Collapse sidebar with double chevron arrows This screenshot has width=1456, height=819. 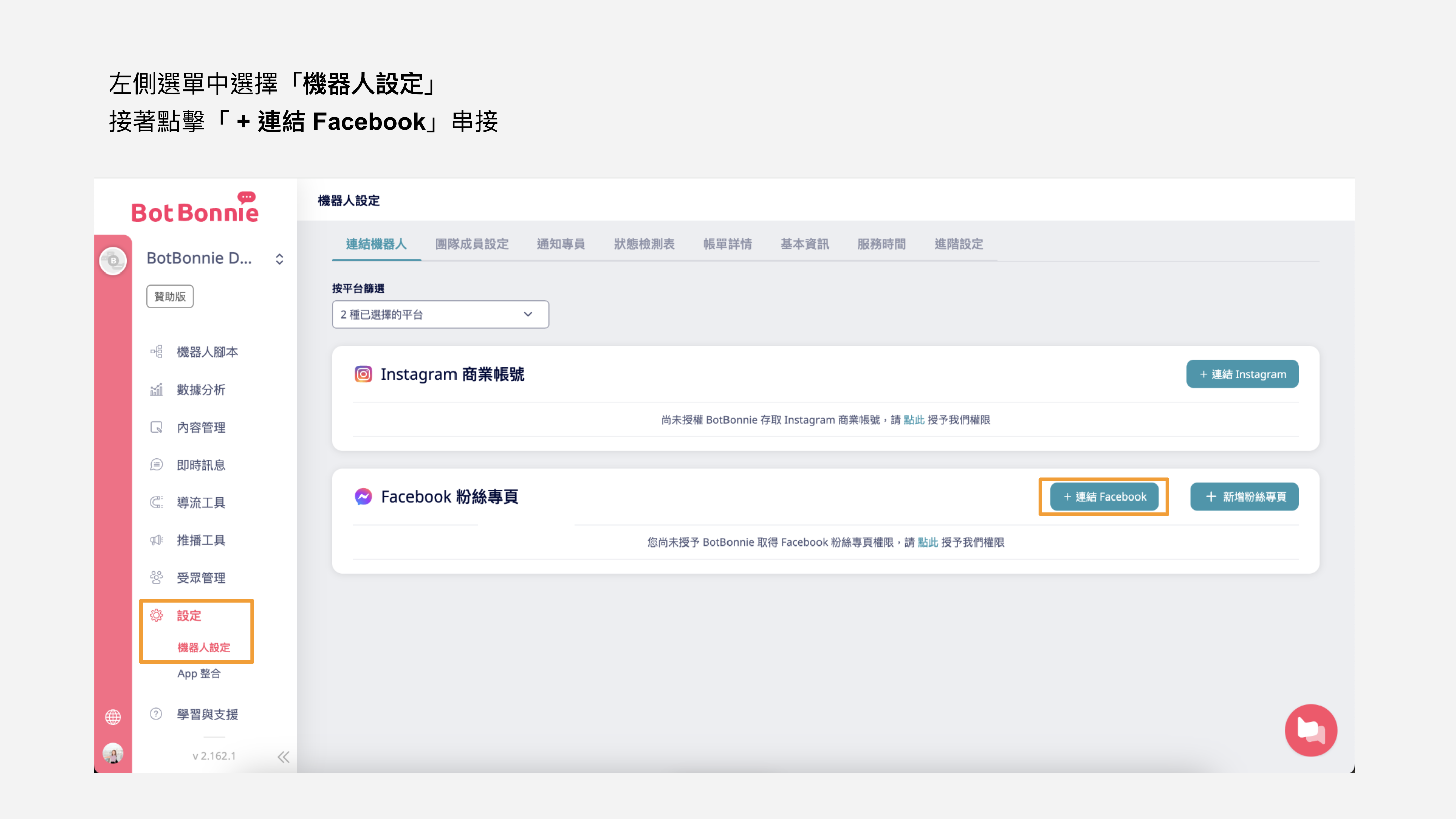pyautogui.click(x=283, y=757)
